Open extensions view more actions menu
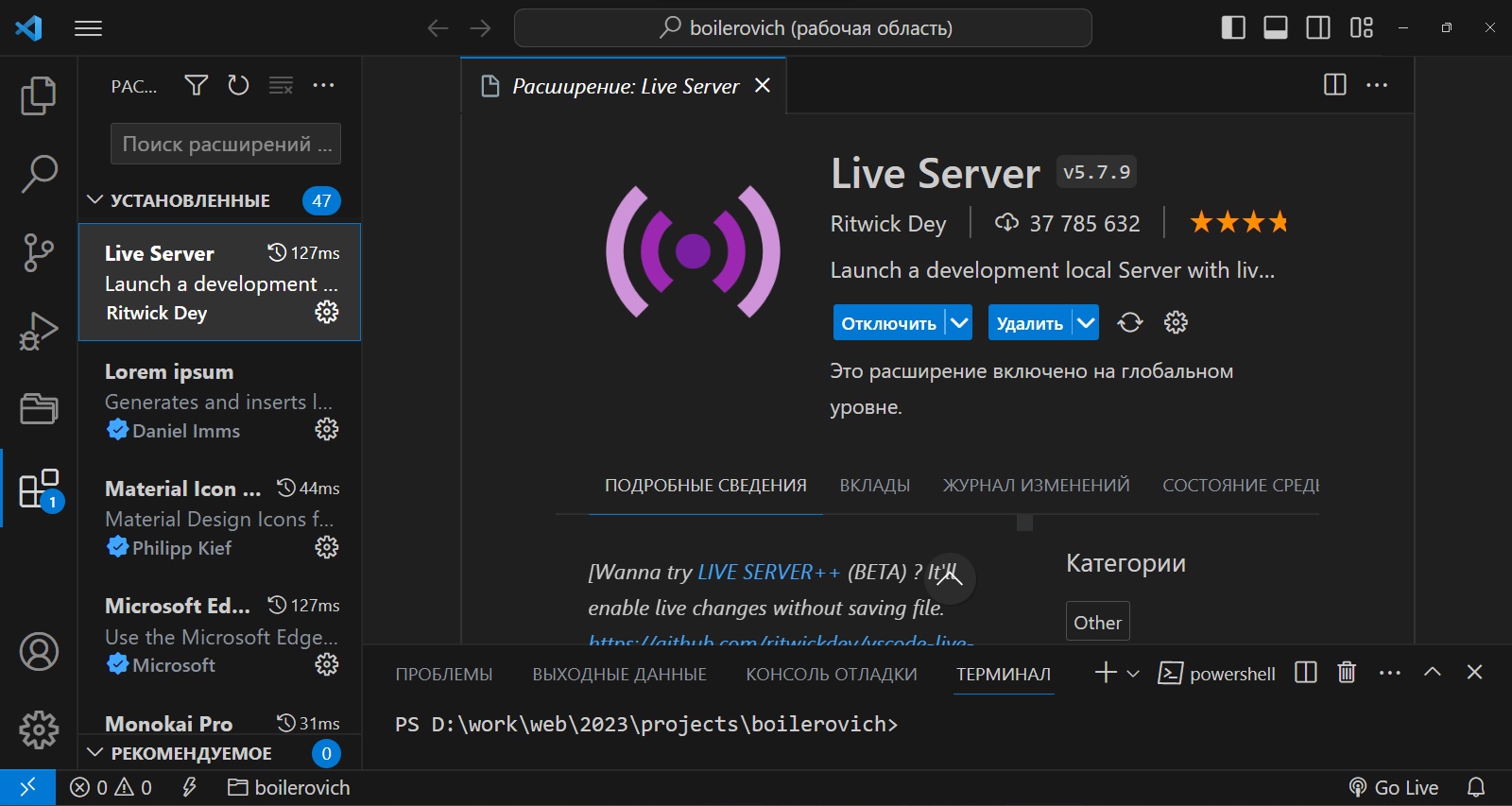Image resolution: width=1512 pixels, height=806 pixels. [x=323, y=86]
